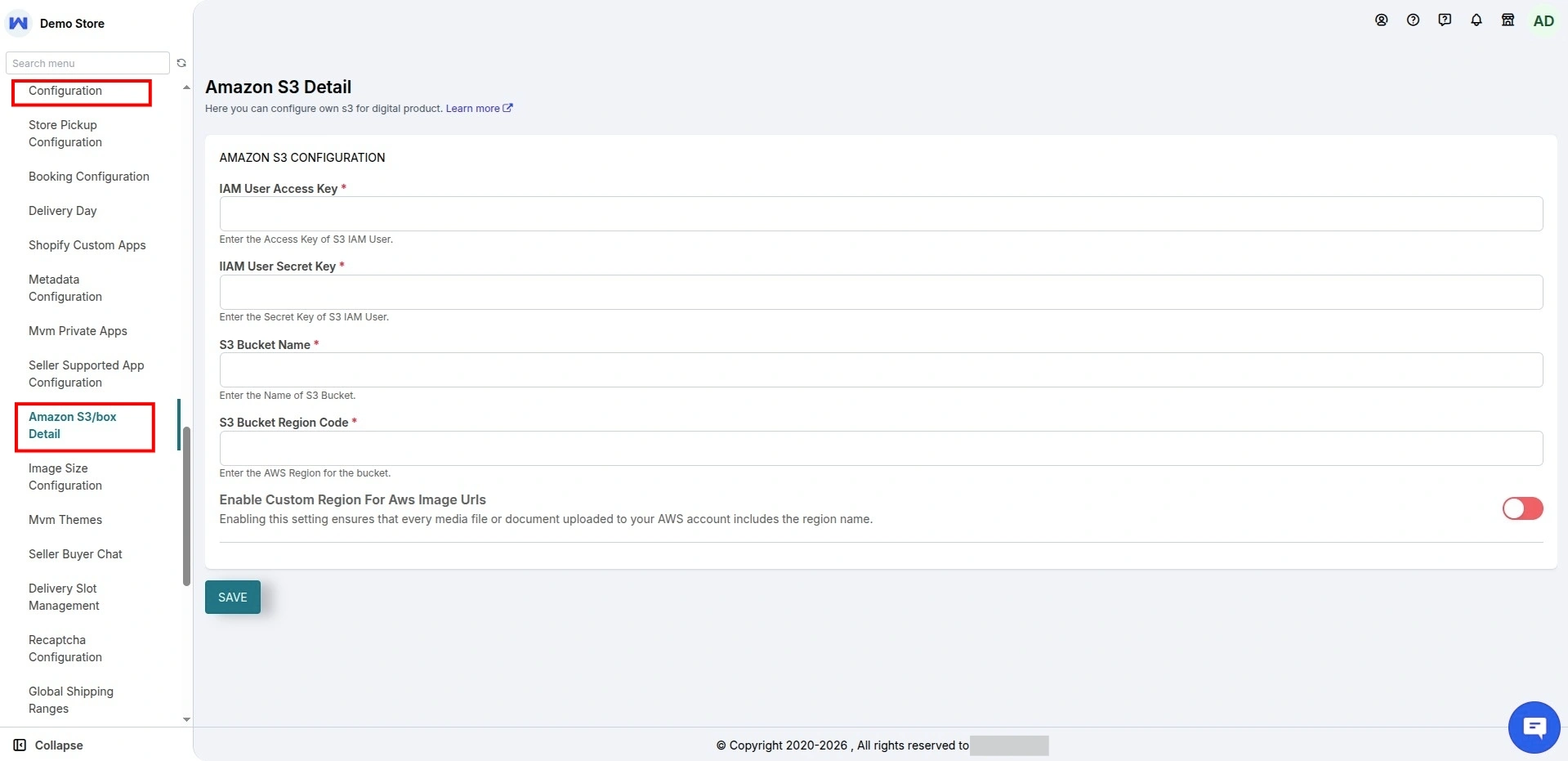Click the external link icon beside Learn more
1568x761 pixels.
507,108
